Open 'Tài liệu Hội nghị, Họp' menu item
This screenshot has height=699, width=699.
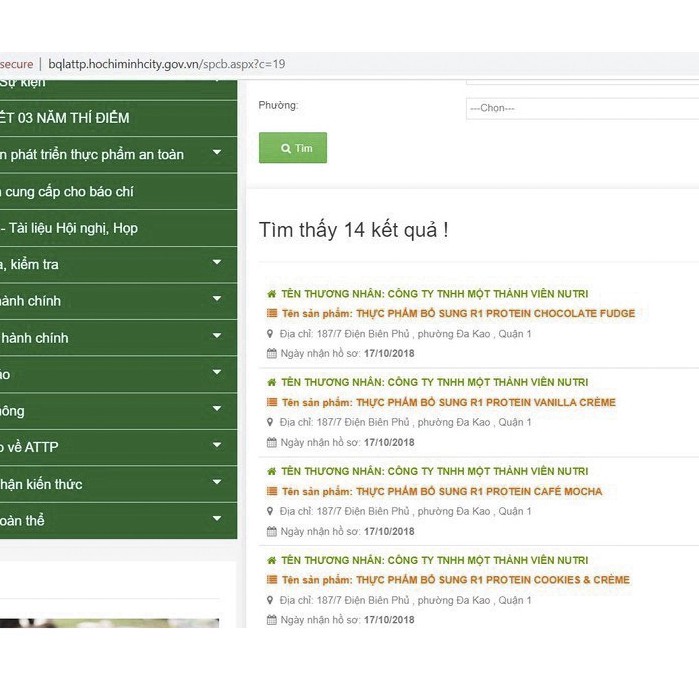[x=118, y=228]
